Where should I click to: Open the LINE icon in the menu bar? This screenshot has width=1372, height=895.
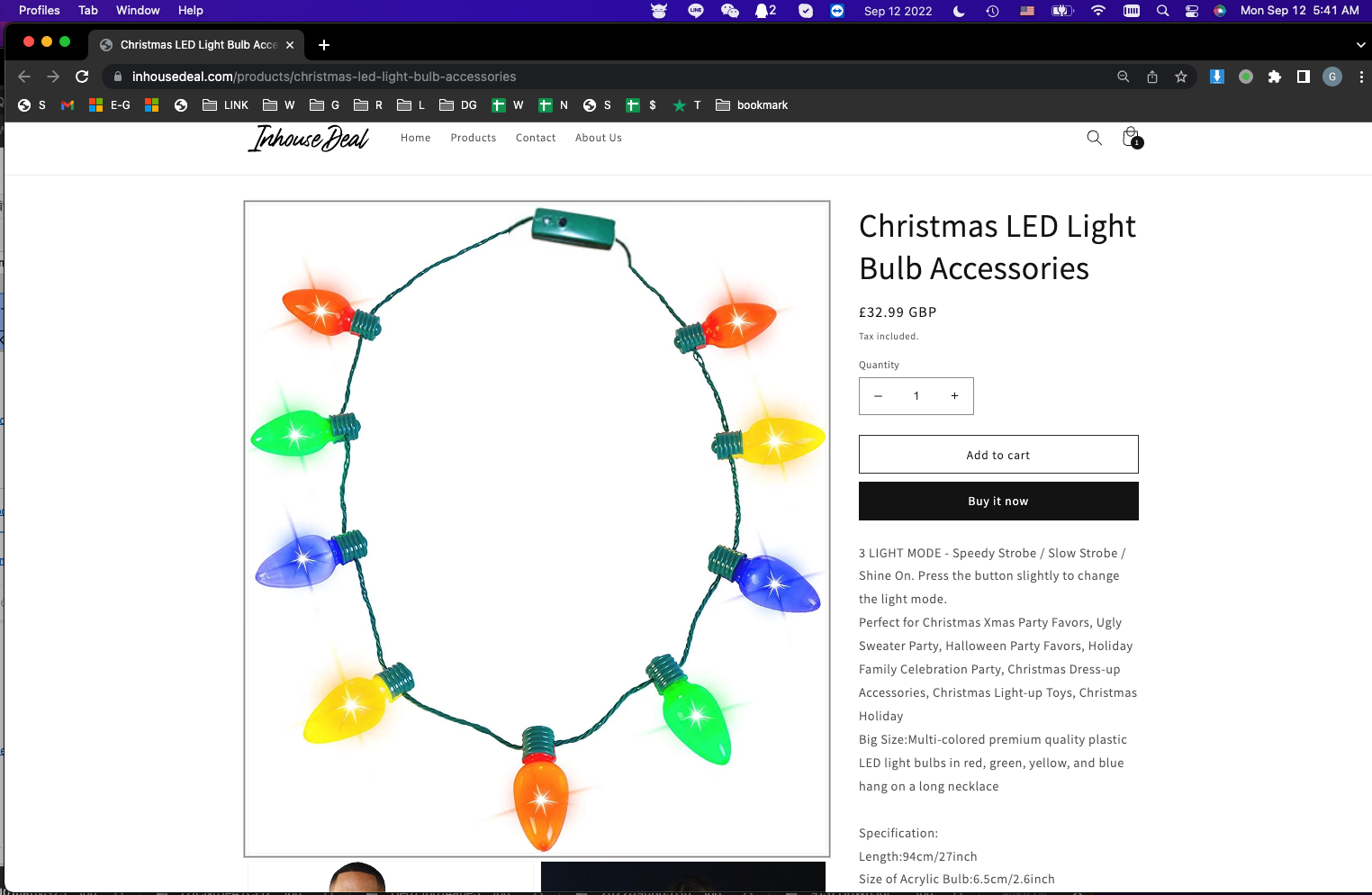(x=696, y=11)
